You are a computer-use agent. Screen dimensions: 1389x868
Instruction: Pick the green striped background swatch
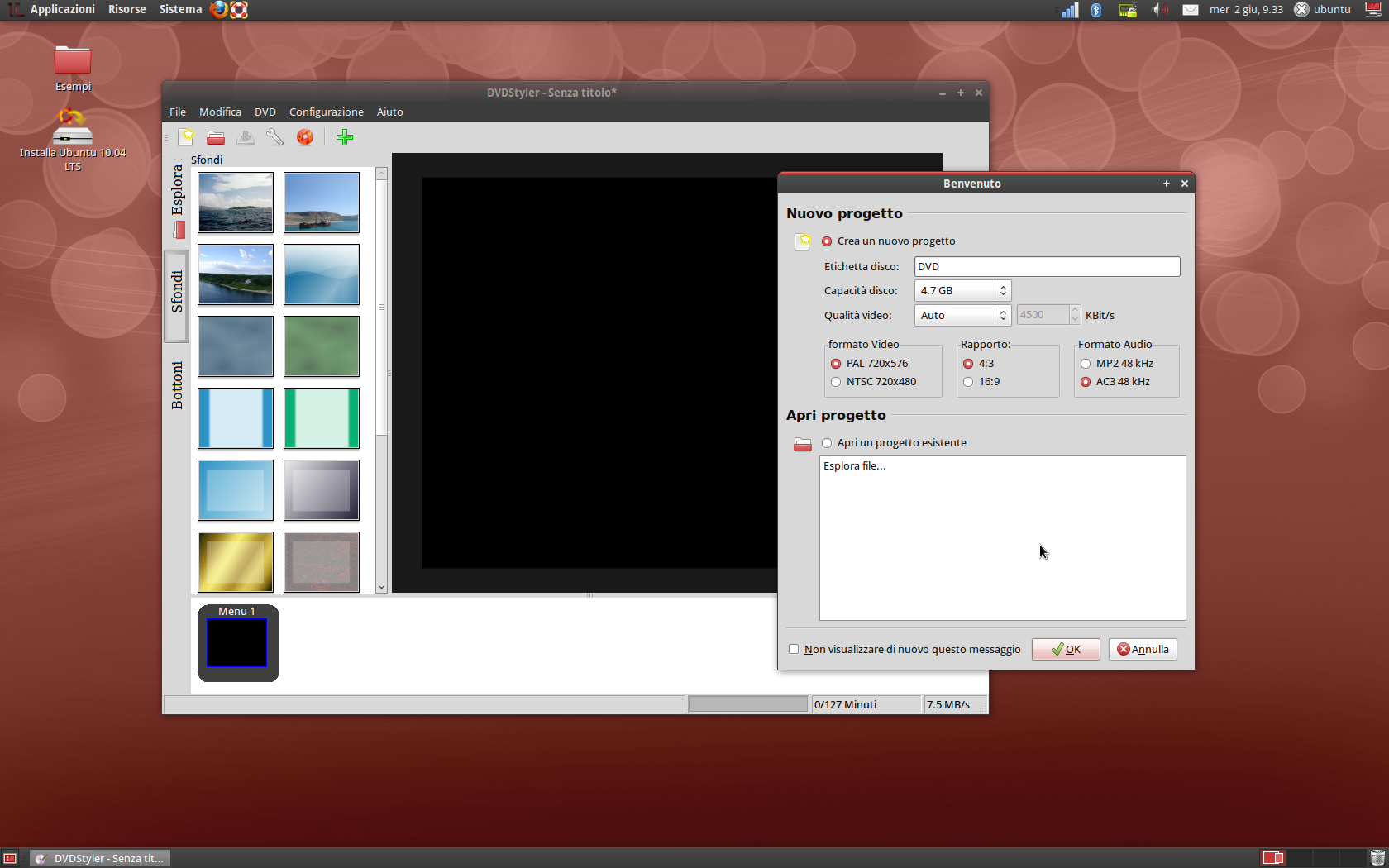[322, 418]
